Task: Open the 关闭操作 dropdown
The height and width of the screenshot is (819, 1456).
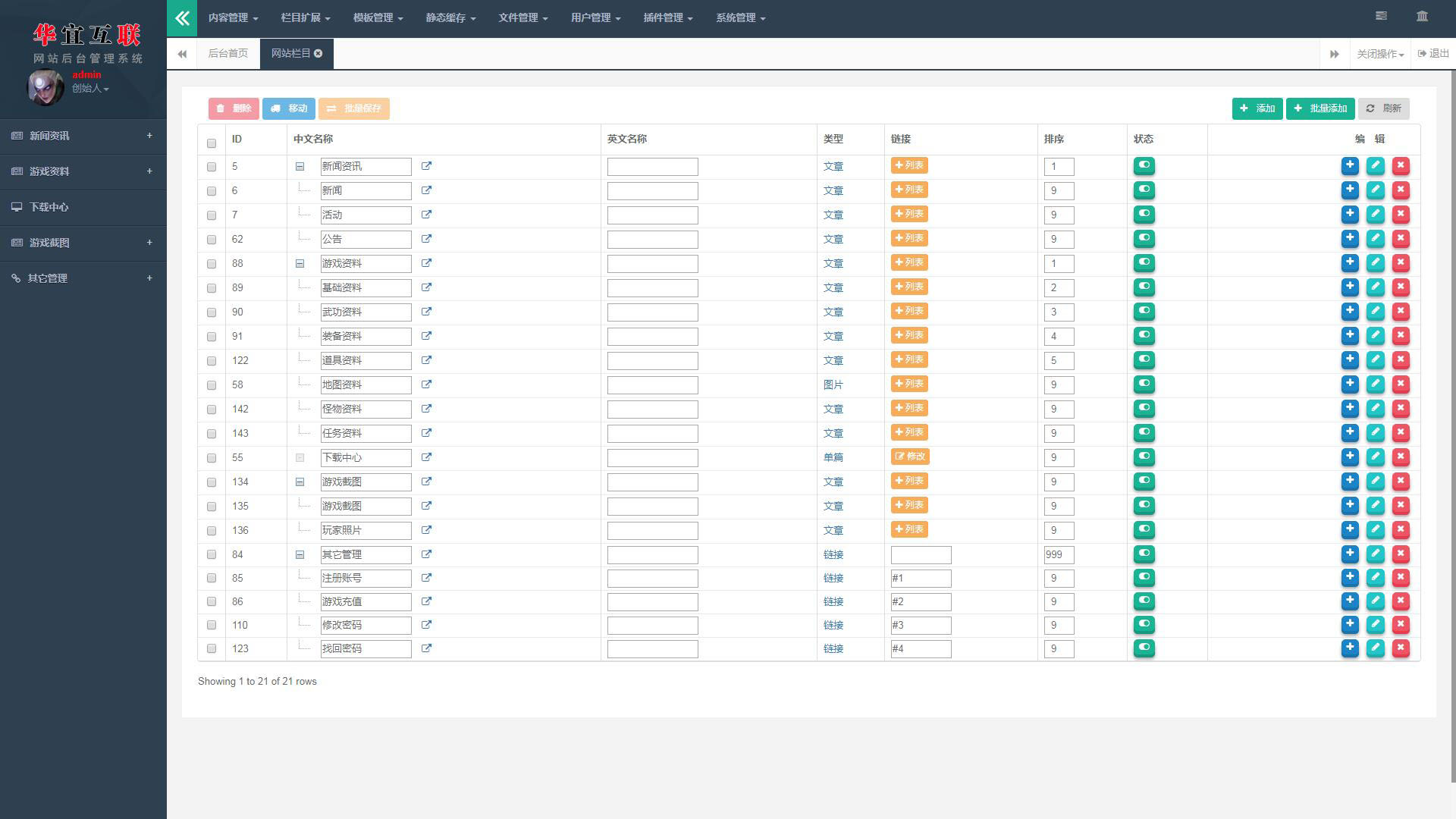Action: point(1380,54)
